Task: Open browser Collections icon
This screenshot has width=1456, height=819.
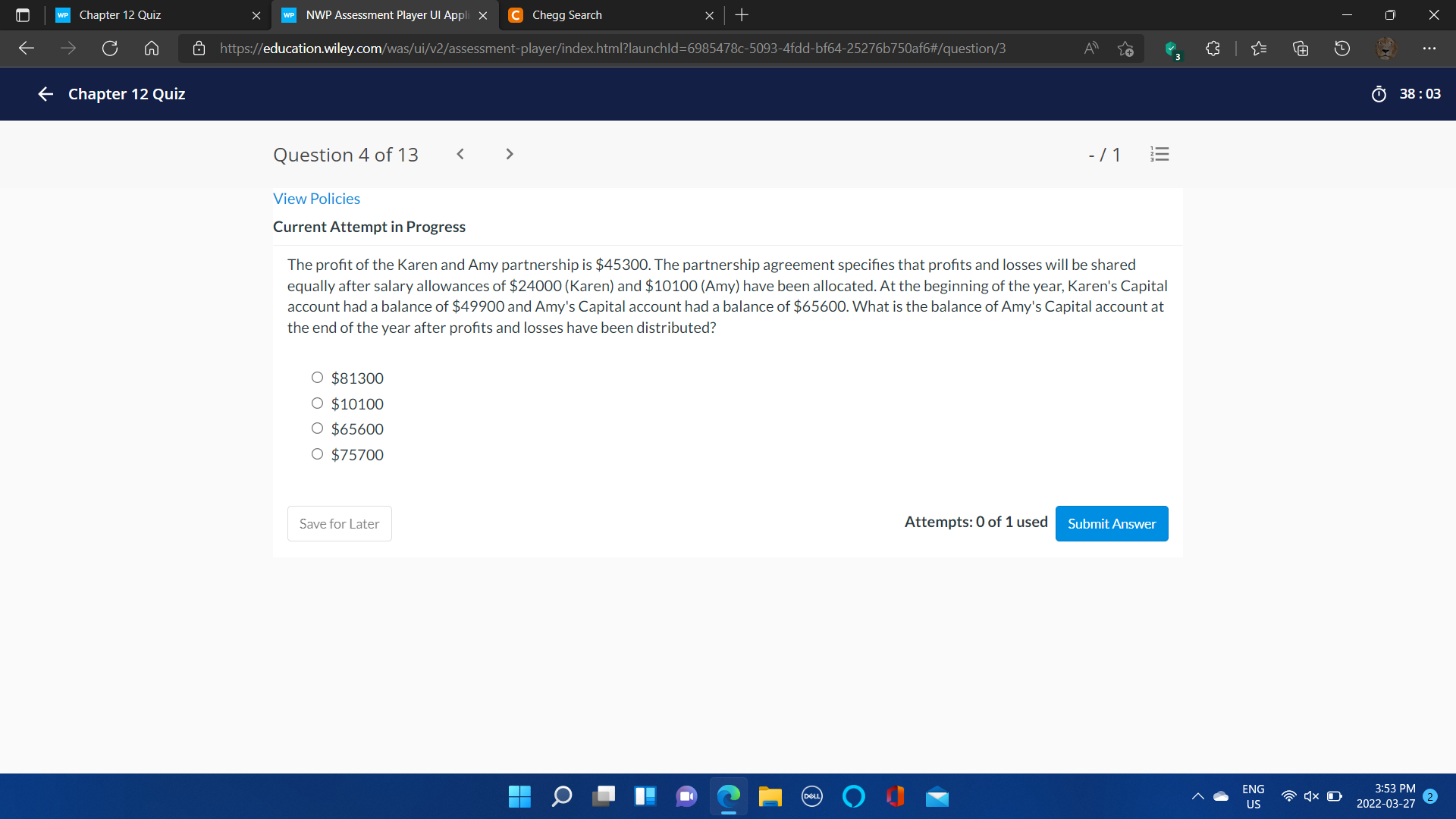Action: (x=1301, y=49)
